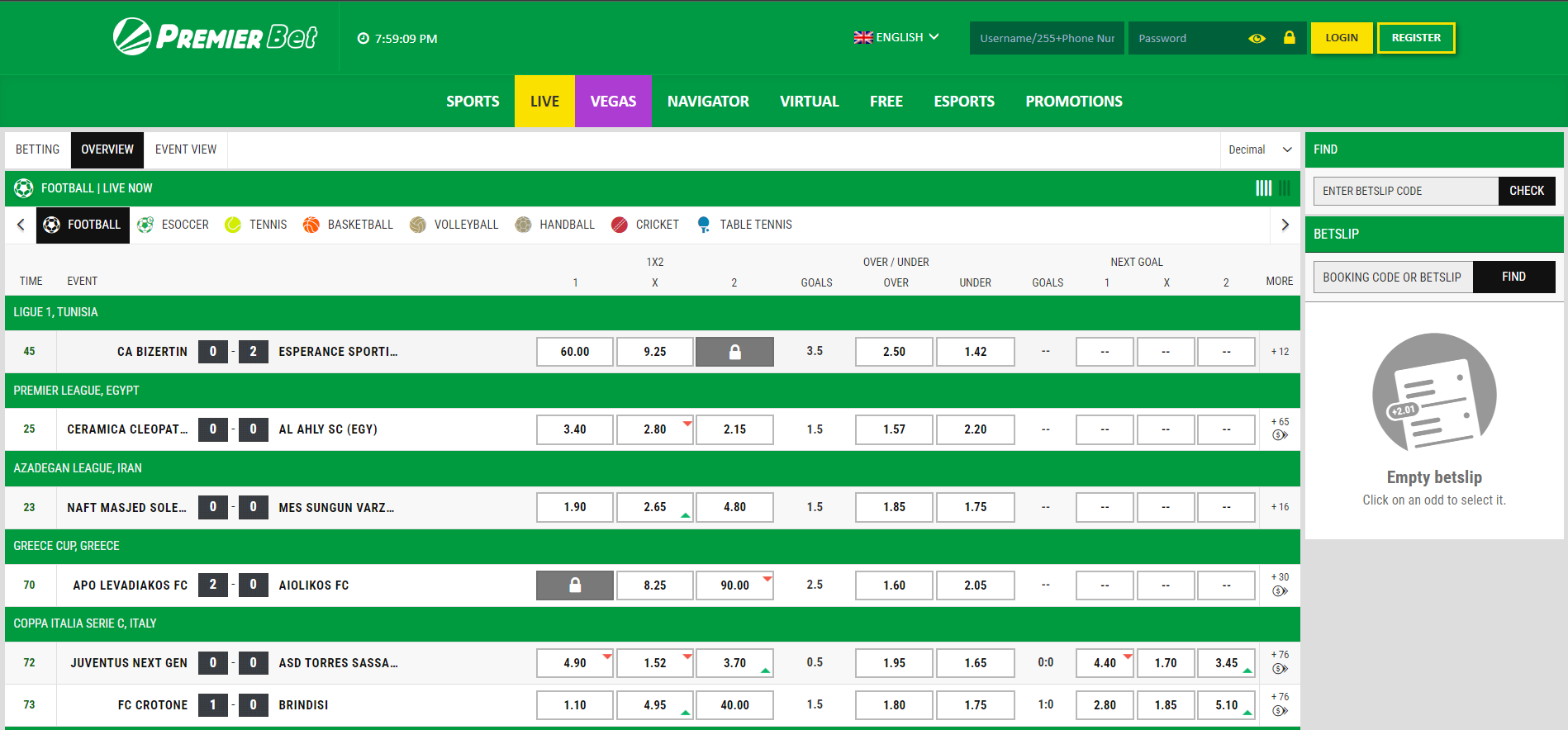Select the three-column layout icon
This screenshot has height=730, width=1568.
point(1285,188)
